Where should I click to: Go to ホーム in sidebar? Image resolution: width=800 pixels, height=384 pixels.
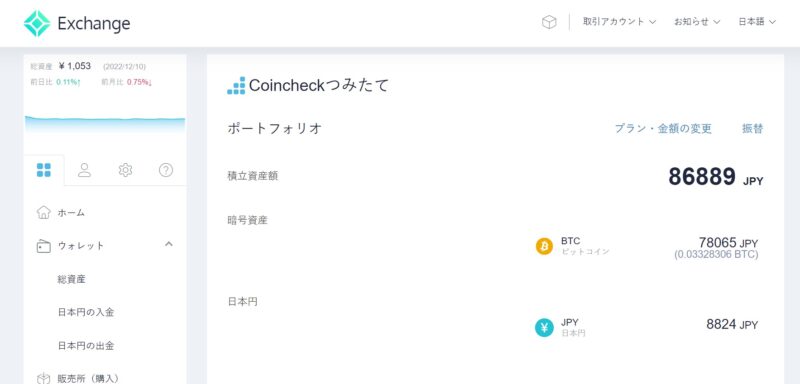click(x=71, y=213)
